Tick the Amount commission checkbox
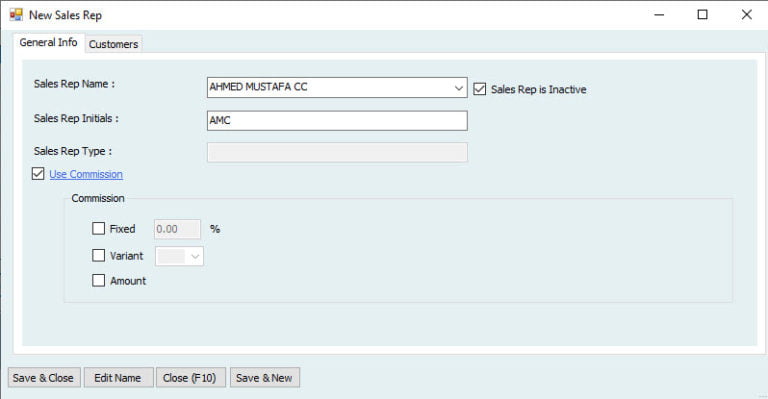 (x=98, y=281)
